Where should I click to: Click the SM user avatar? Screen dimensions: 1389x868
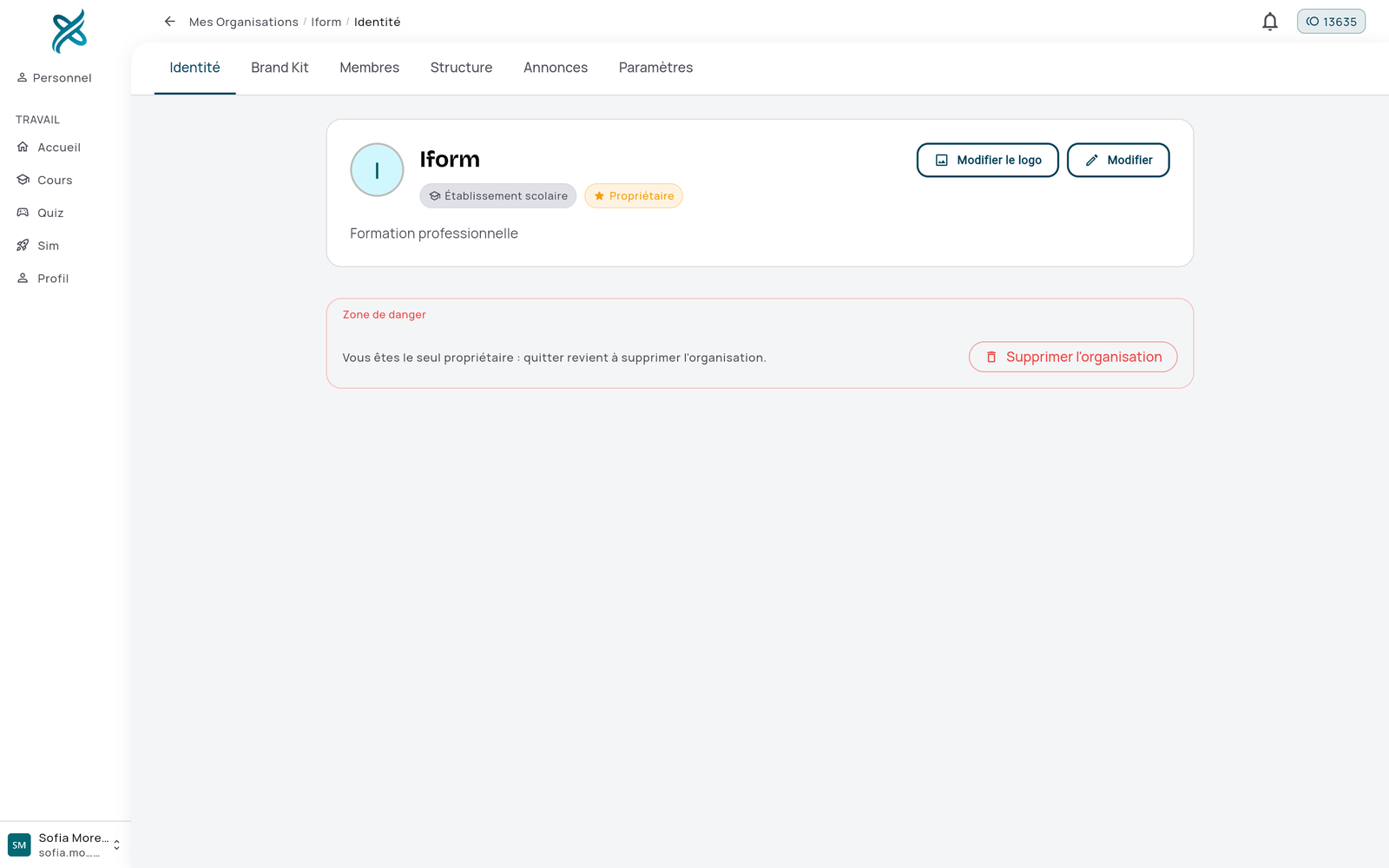(19, 845)
